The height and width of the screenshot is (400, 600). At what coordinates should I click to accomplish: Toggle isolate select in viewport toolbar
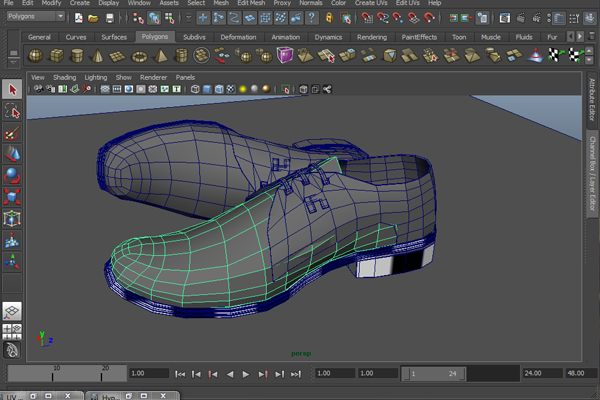[x=285, y=89]
